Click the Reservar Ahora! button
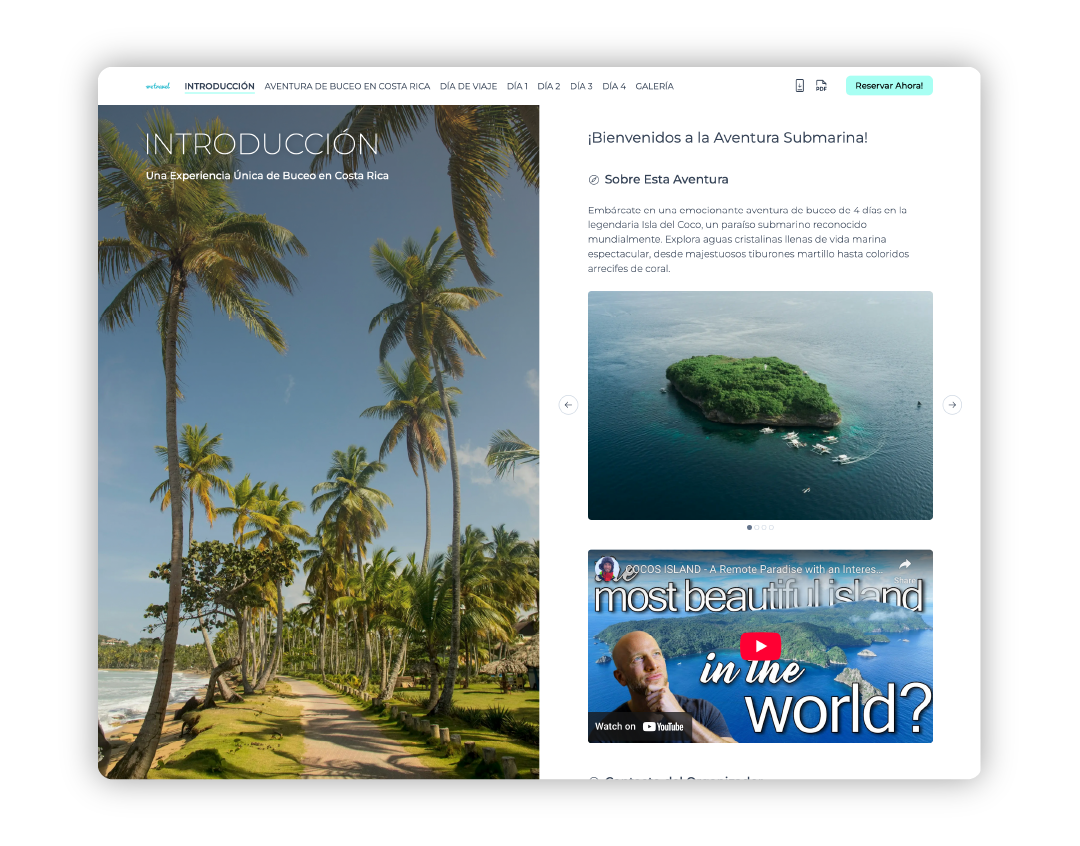Viewport: 1080px width, 846px height. (x=889, y=85)
